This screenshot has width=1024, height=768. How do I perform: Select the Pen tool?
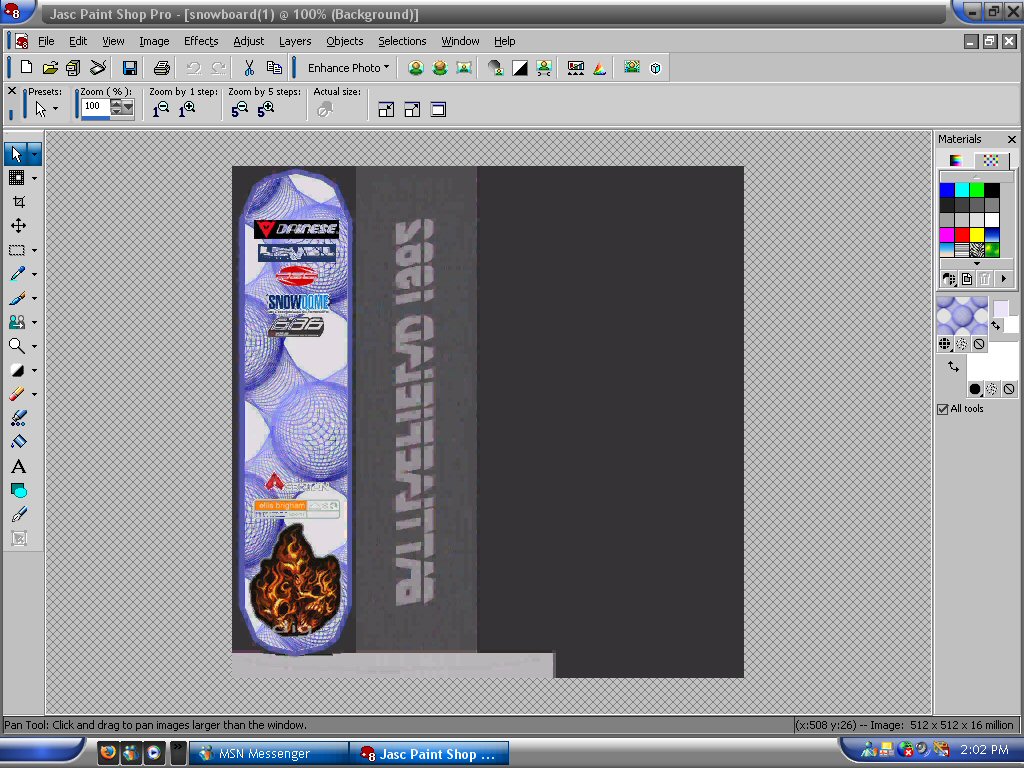click(x=18, y=515)
